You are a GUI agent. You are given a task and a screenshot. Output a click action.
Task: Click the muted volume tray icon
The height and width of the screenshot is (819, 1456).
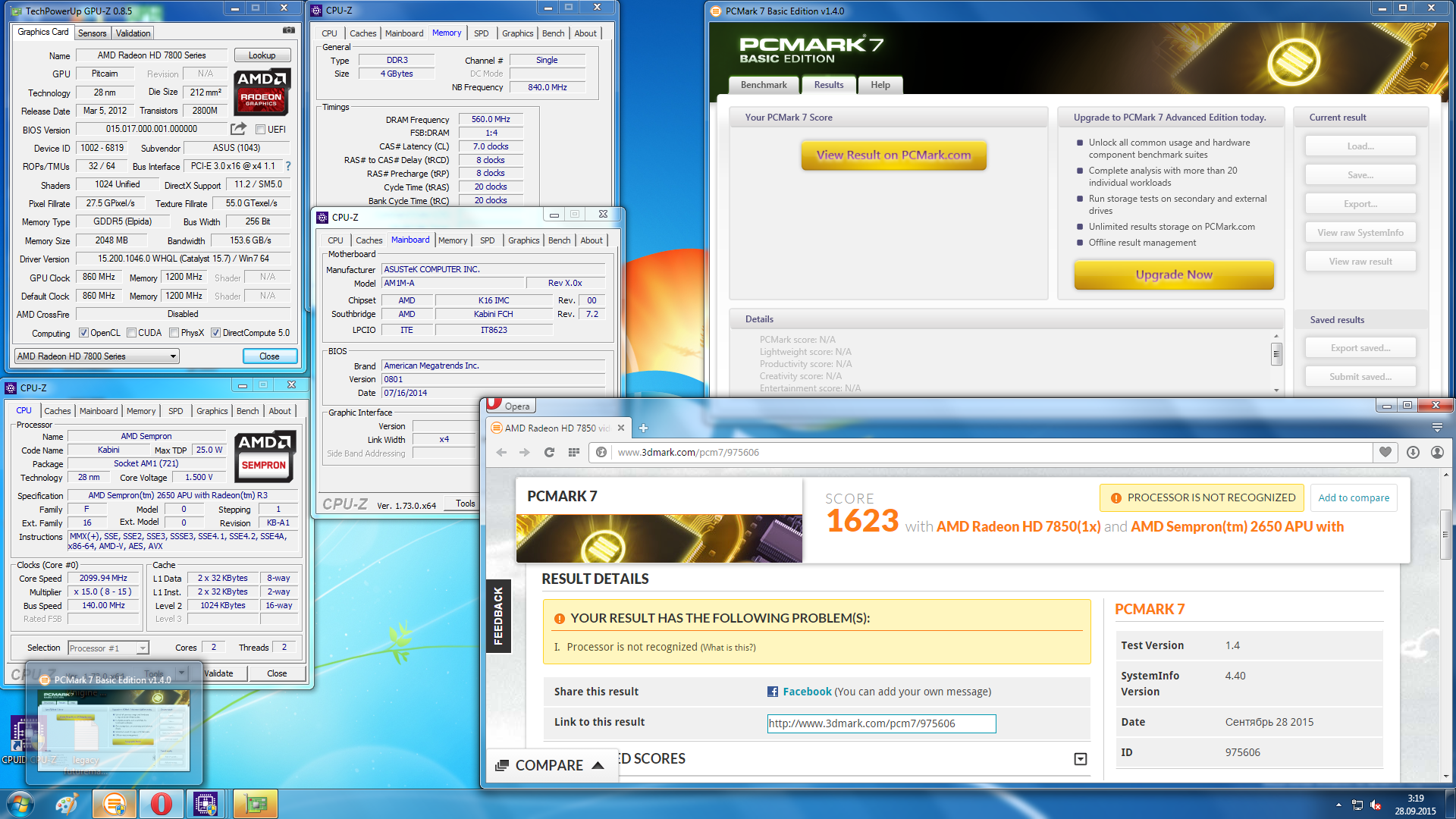point(1376,805)
